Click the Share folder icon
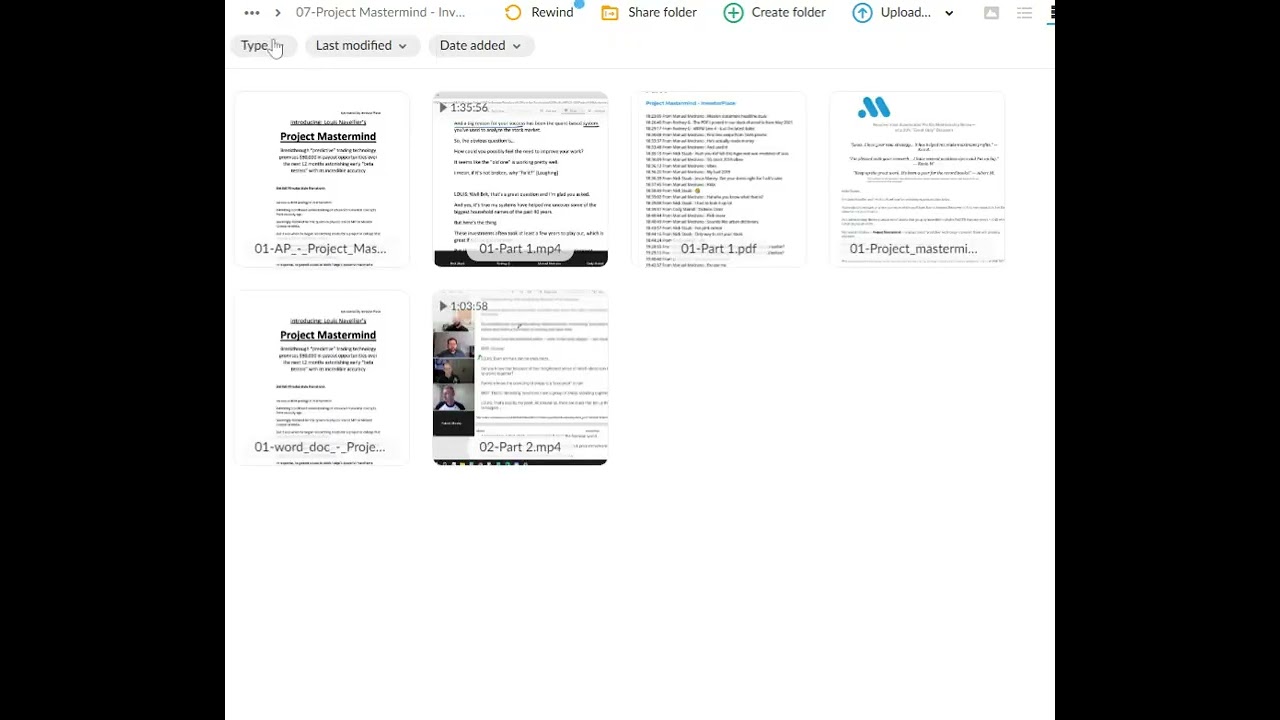This screenshot has height=720, width=1280. point(610,13)
